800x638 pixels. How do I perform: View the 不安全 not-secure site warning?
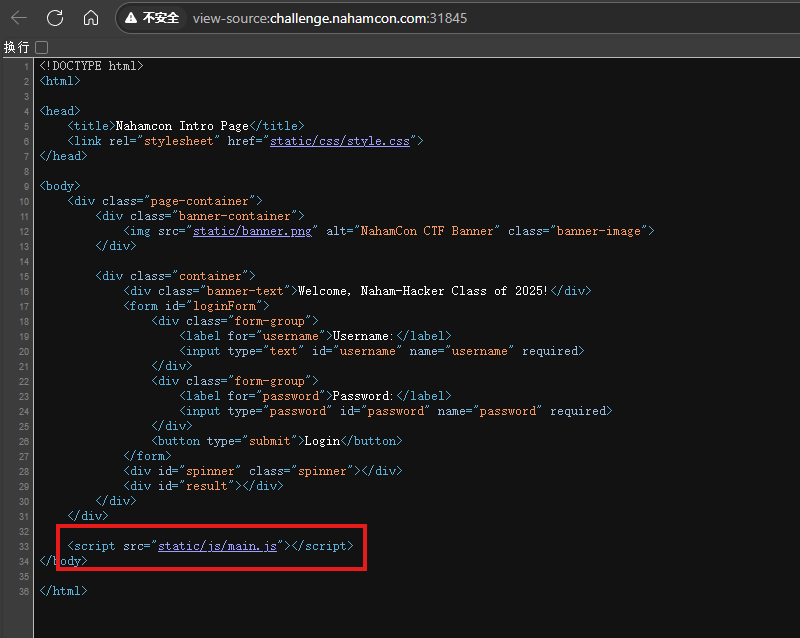coord(153,18)
